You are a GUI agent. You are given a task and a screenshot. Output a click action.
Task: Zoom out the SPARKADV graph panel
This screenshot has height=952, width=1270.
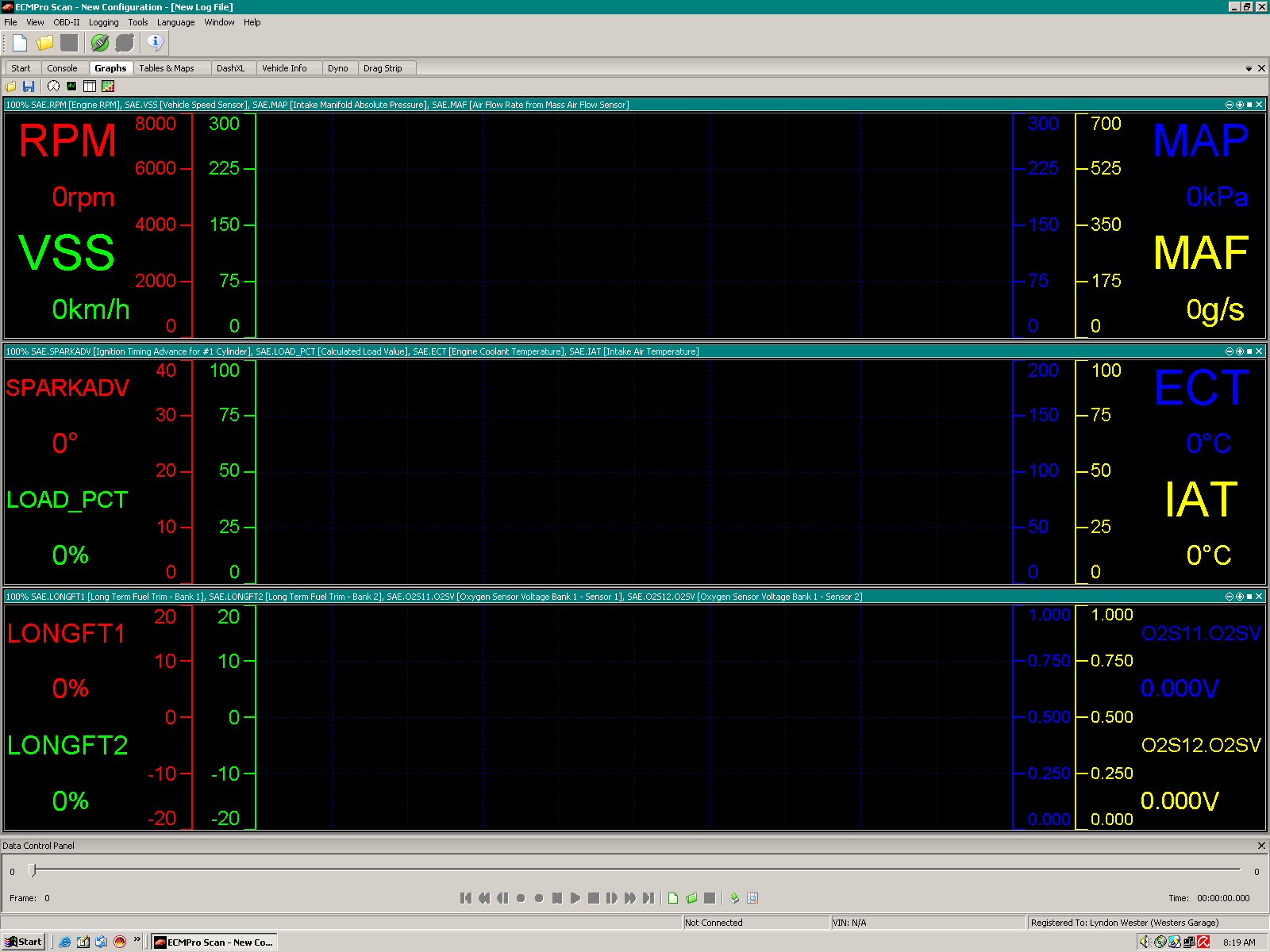click(1230, 351)
